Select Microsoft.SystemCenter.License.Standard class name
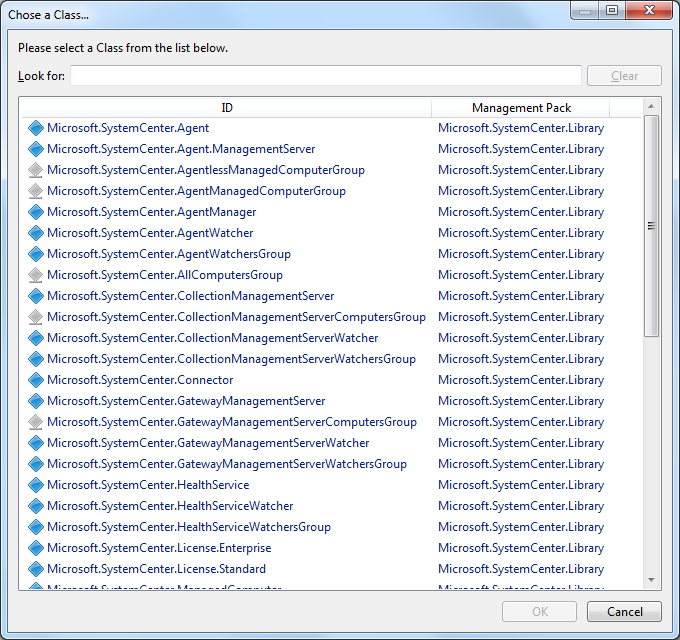The height and width of the screenshot is (640, 680). [x=157, y=569]
